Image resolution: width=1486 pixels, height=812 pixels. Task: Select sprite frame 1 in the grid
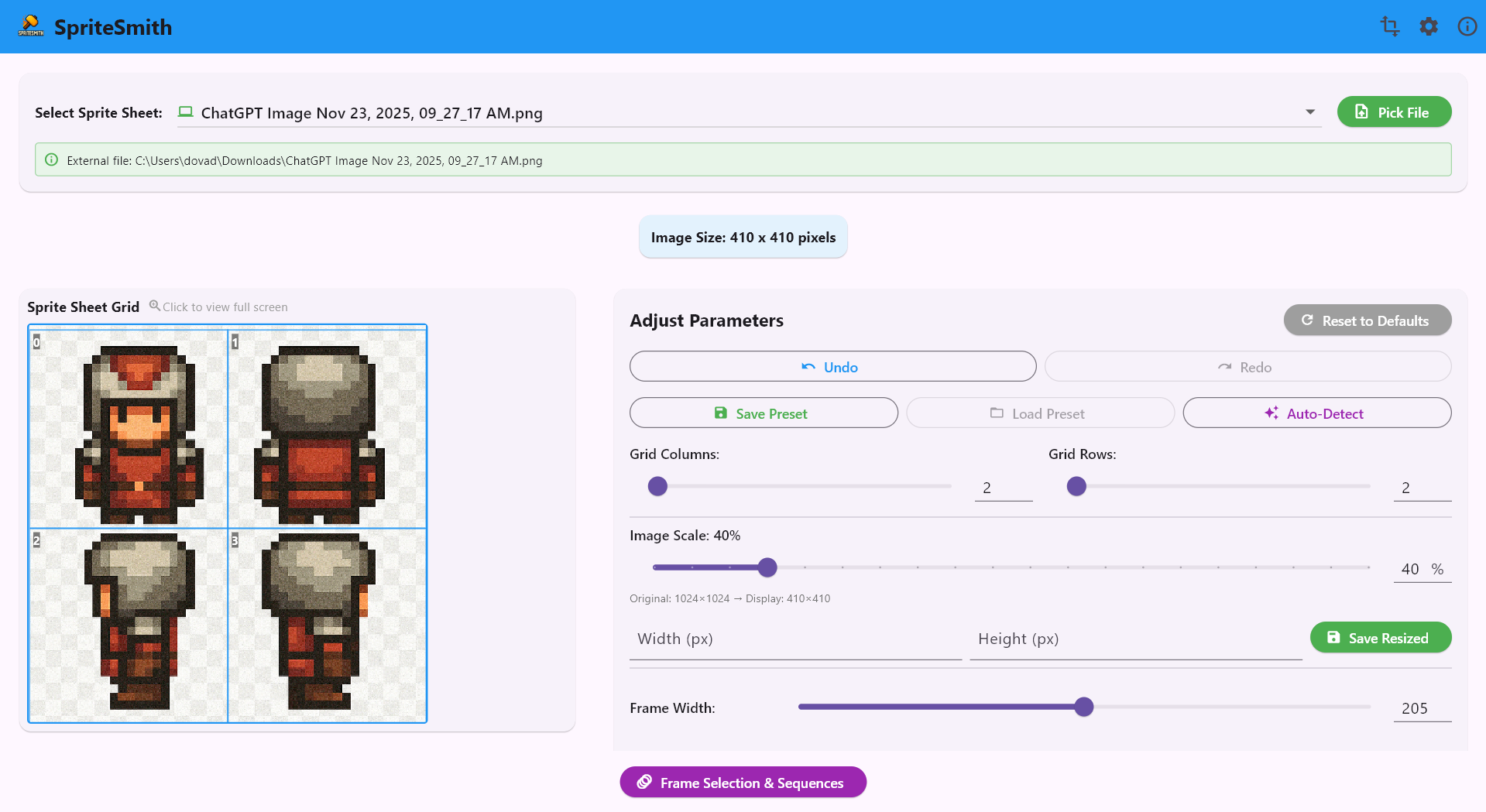point(327,428)
